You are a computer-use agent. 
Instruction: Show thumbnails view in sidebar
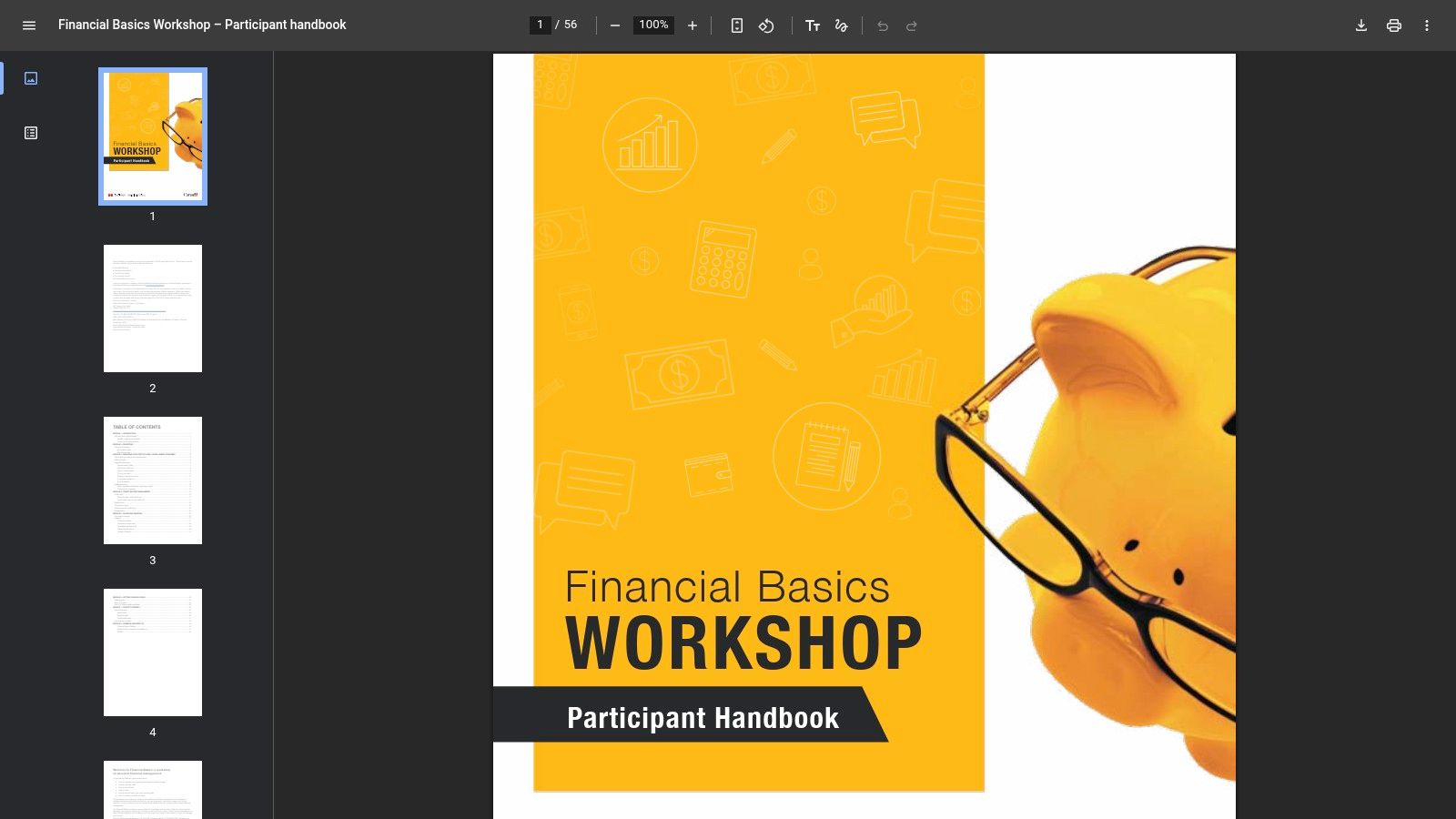pyautogui.click(x=31, y=78)
